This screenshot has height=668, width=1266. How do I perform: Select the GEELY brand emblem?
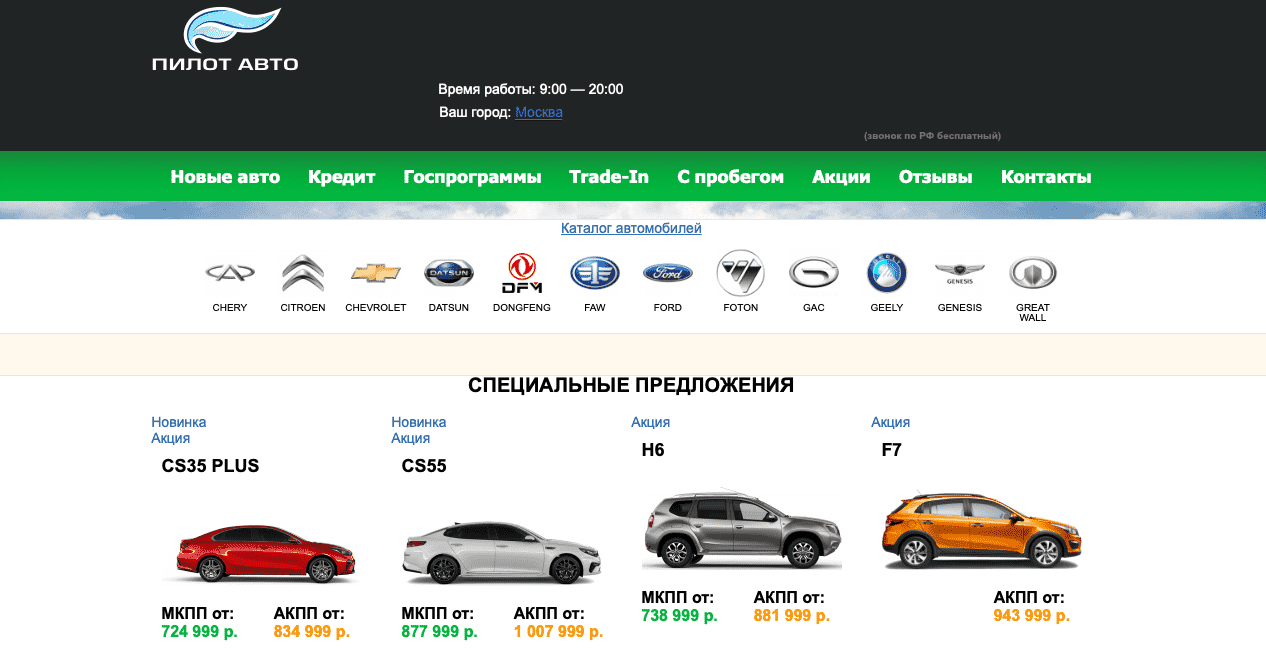[886, 271]
